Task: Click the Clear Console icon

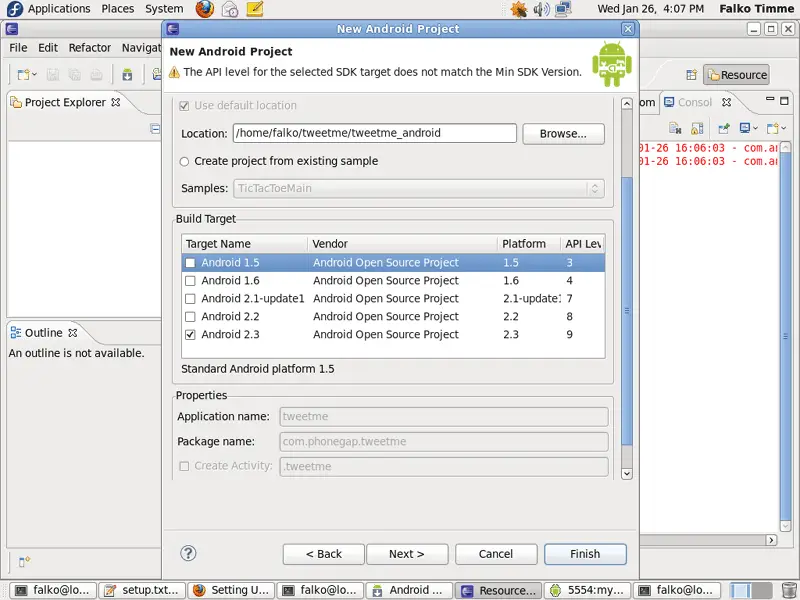Action: [x=675, y=128]
